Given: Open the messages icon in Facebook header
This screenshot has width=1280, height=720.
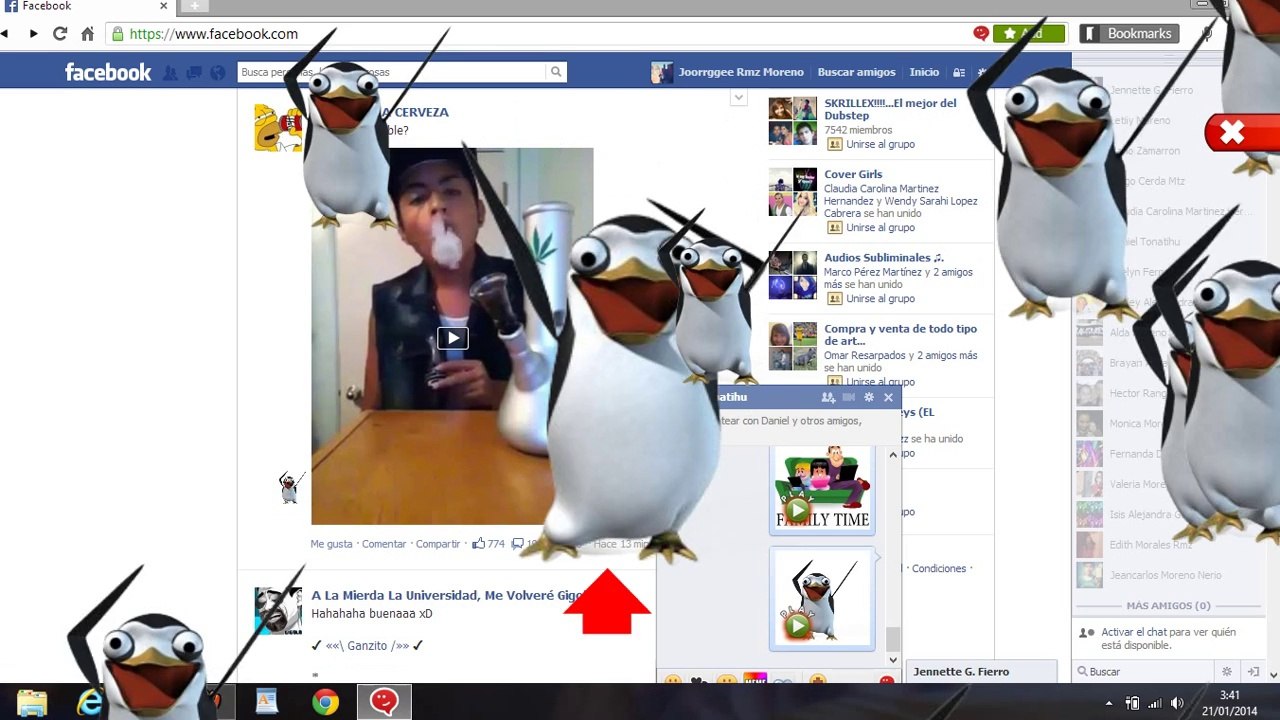Looking at the screenshot, I should tap(193, 72).
